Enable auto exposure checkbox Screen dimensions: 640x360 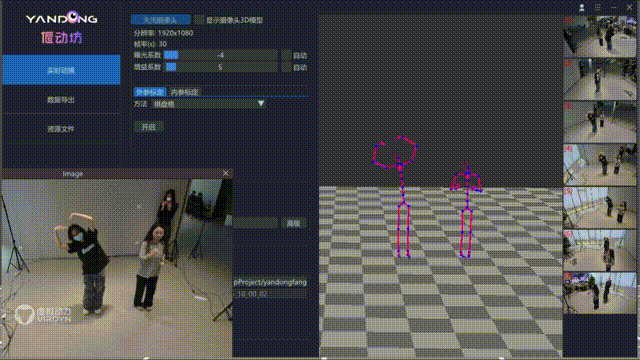pos(287,55)
